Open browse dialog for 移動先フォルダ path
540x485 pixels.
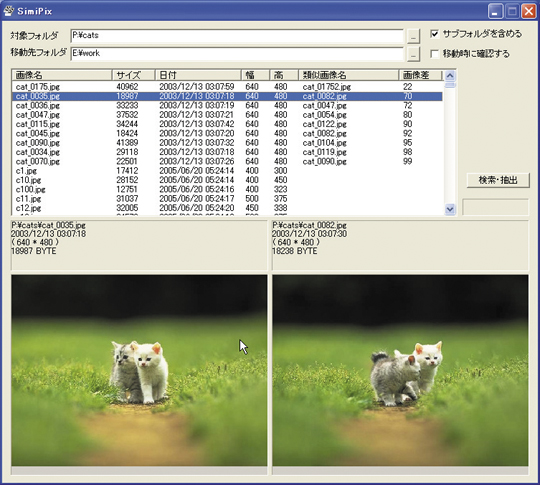click(x=413, y=54)
